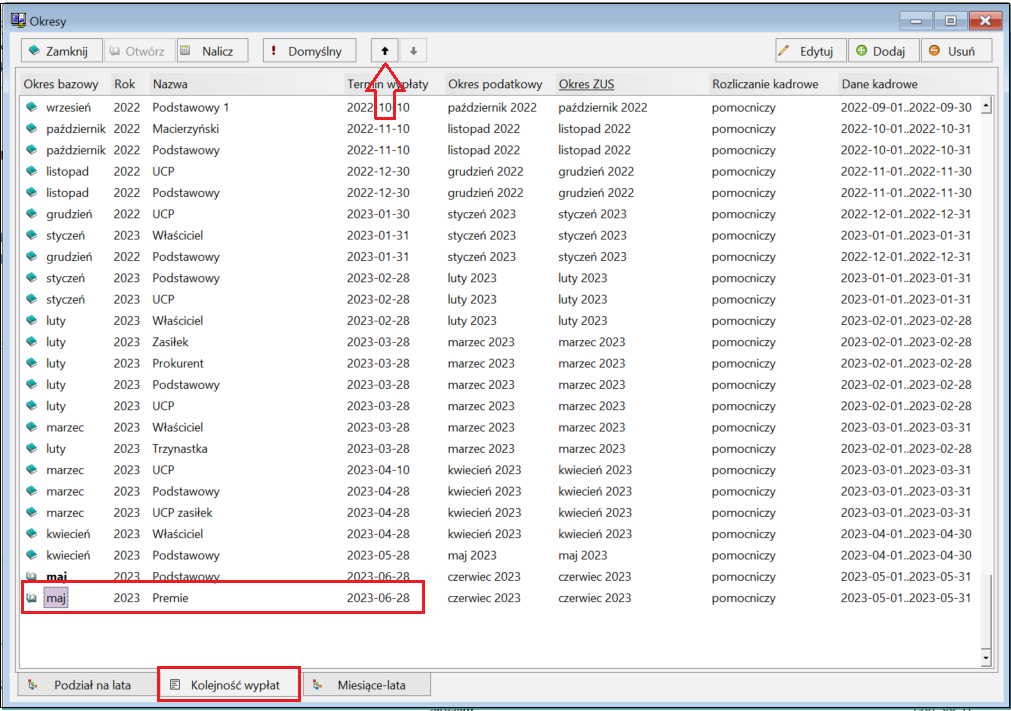Select the październik Macierzyński row
This screenshot has width=1011, height=711.
pyautogui.click(x=502, y=128)
